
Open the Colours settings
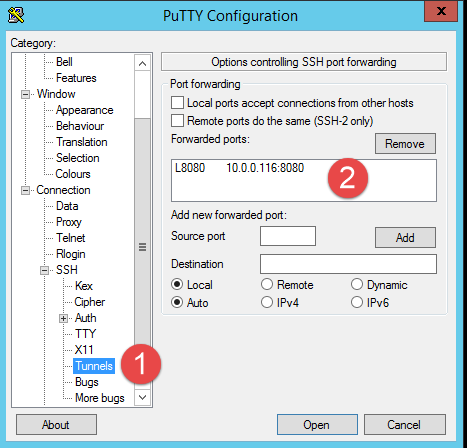(73, 174)
